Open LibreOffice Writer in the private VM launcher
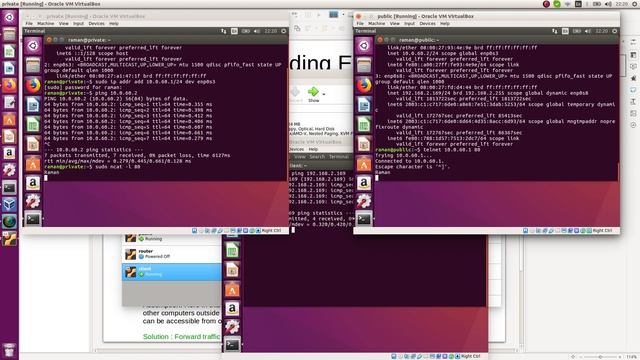Viewport: 640px width, 360px height. tap(33, 105)
